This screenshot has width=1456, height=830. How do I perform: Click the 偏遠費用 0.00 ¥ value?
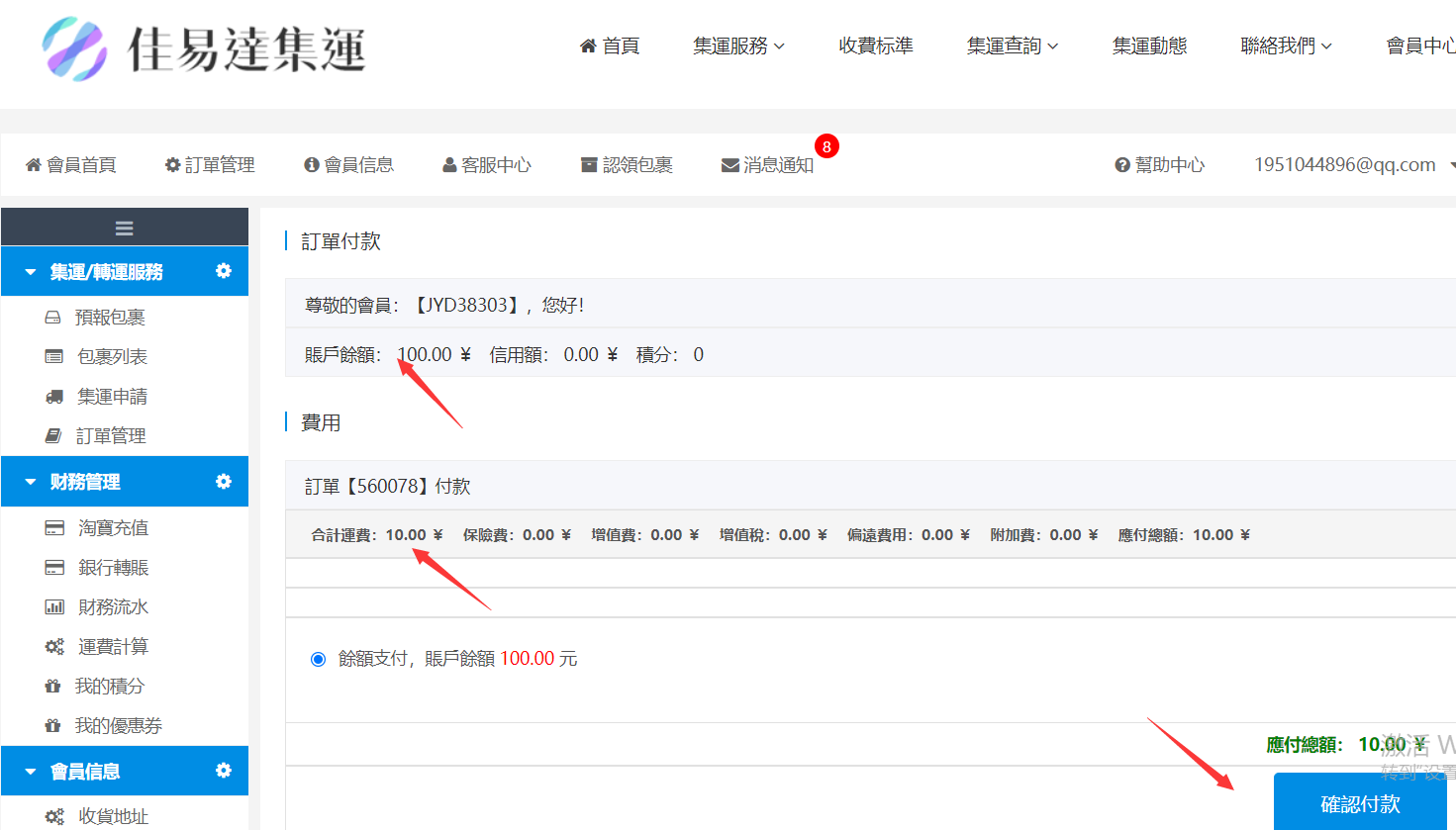click(x=945, y=534)
